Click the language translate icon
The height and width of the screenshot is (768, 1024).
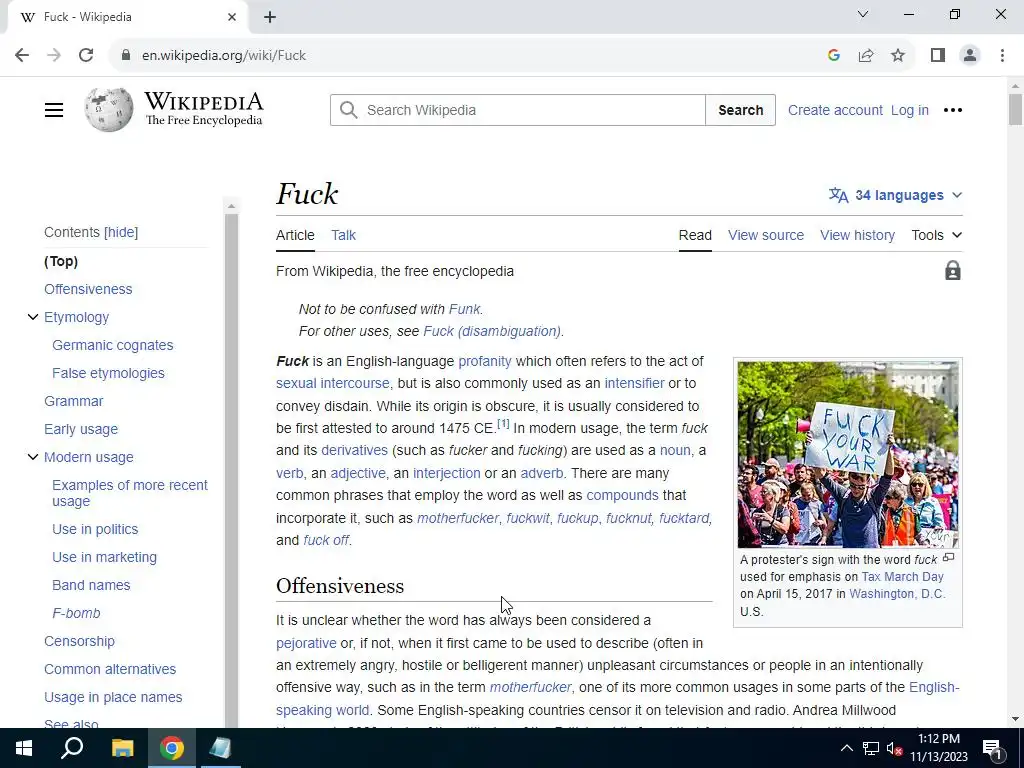pos(838,195)
